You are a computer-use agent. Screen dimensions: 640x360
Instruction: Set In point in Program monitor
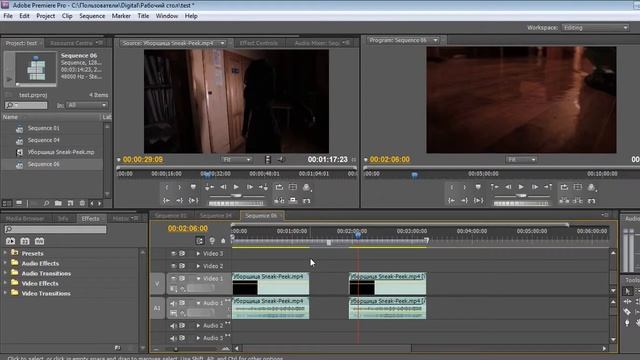(x=451, y=187)
